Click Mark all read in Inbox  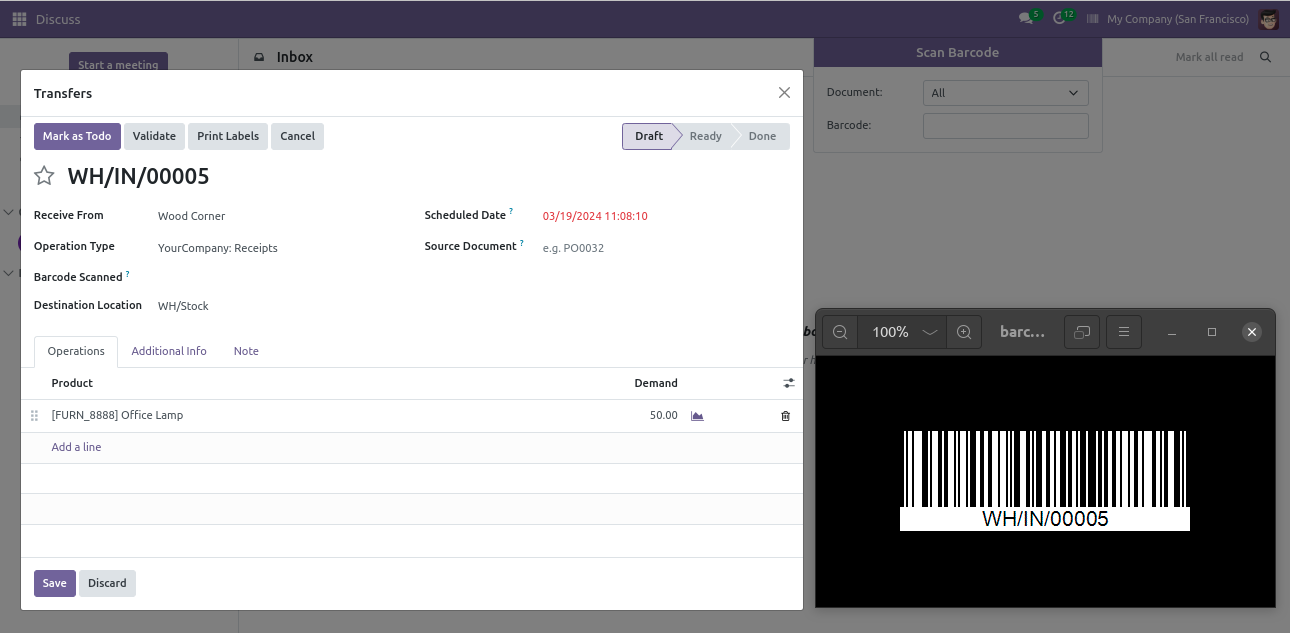tap(1209, 57)
